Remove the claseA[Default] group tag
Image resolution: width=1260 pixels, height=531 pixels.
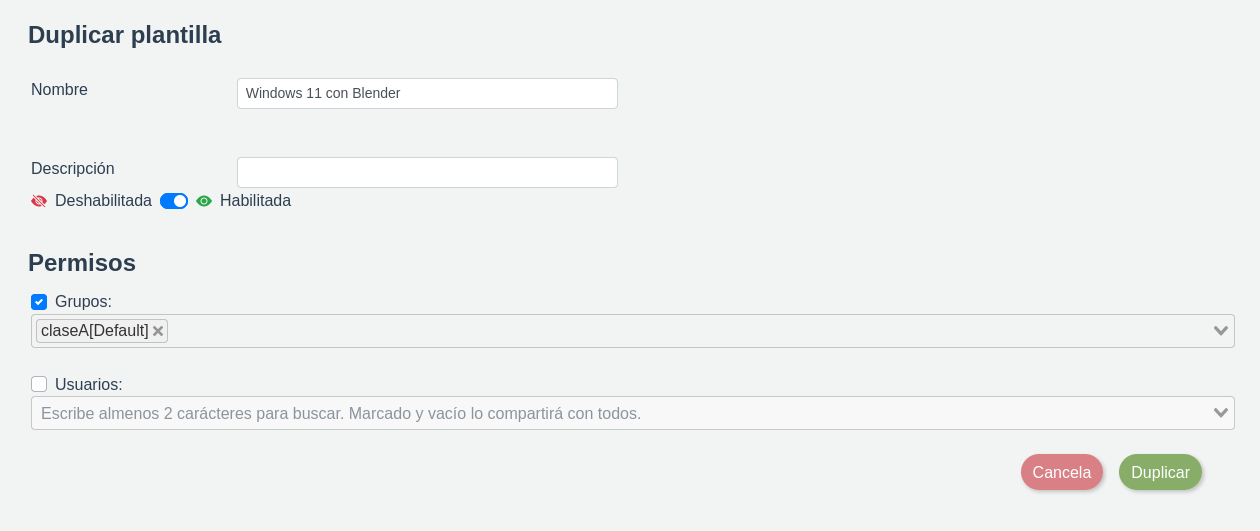tap(158, 331)
